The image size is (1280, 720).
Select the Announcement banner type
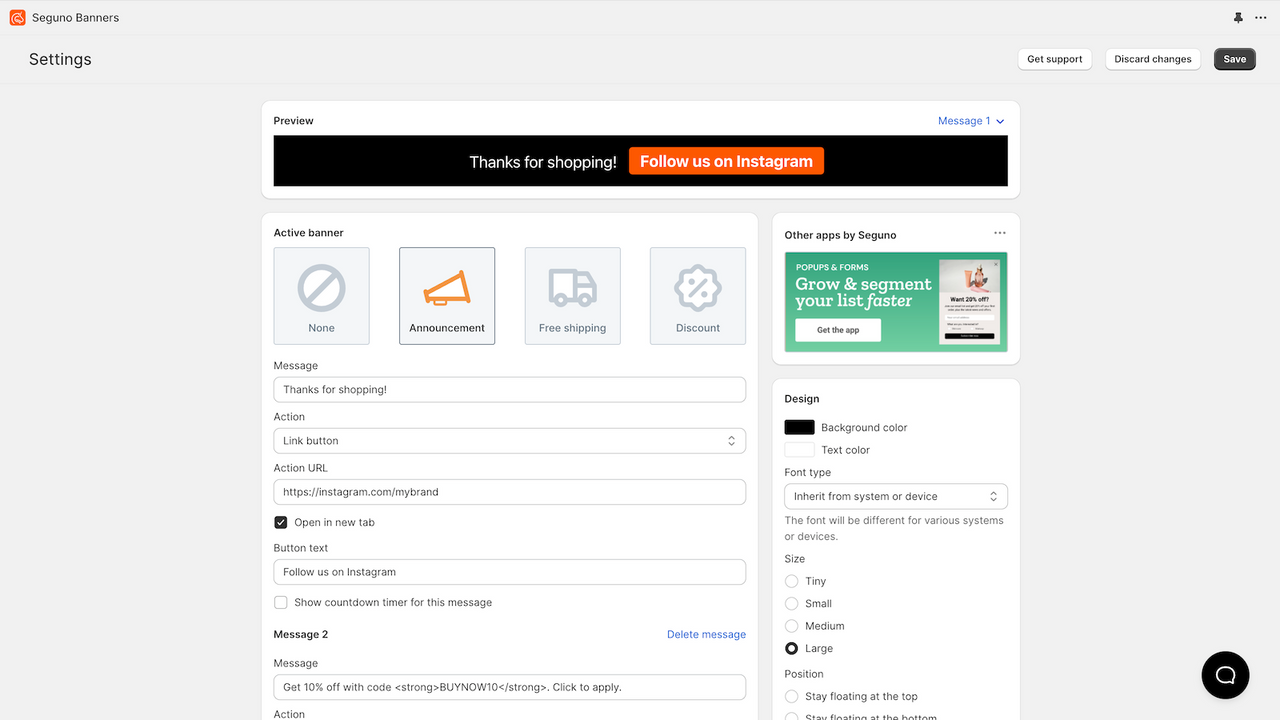447,295
